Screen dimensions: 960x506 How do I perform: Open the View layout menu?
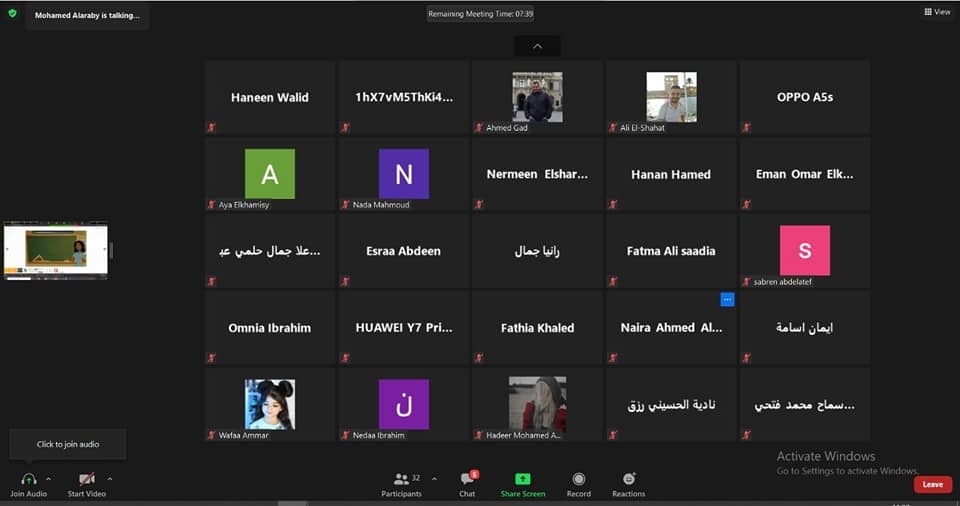(937, 12)
